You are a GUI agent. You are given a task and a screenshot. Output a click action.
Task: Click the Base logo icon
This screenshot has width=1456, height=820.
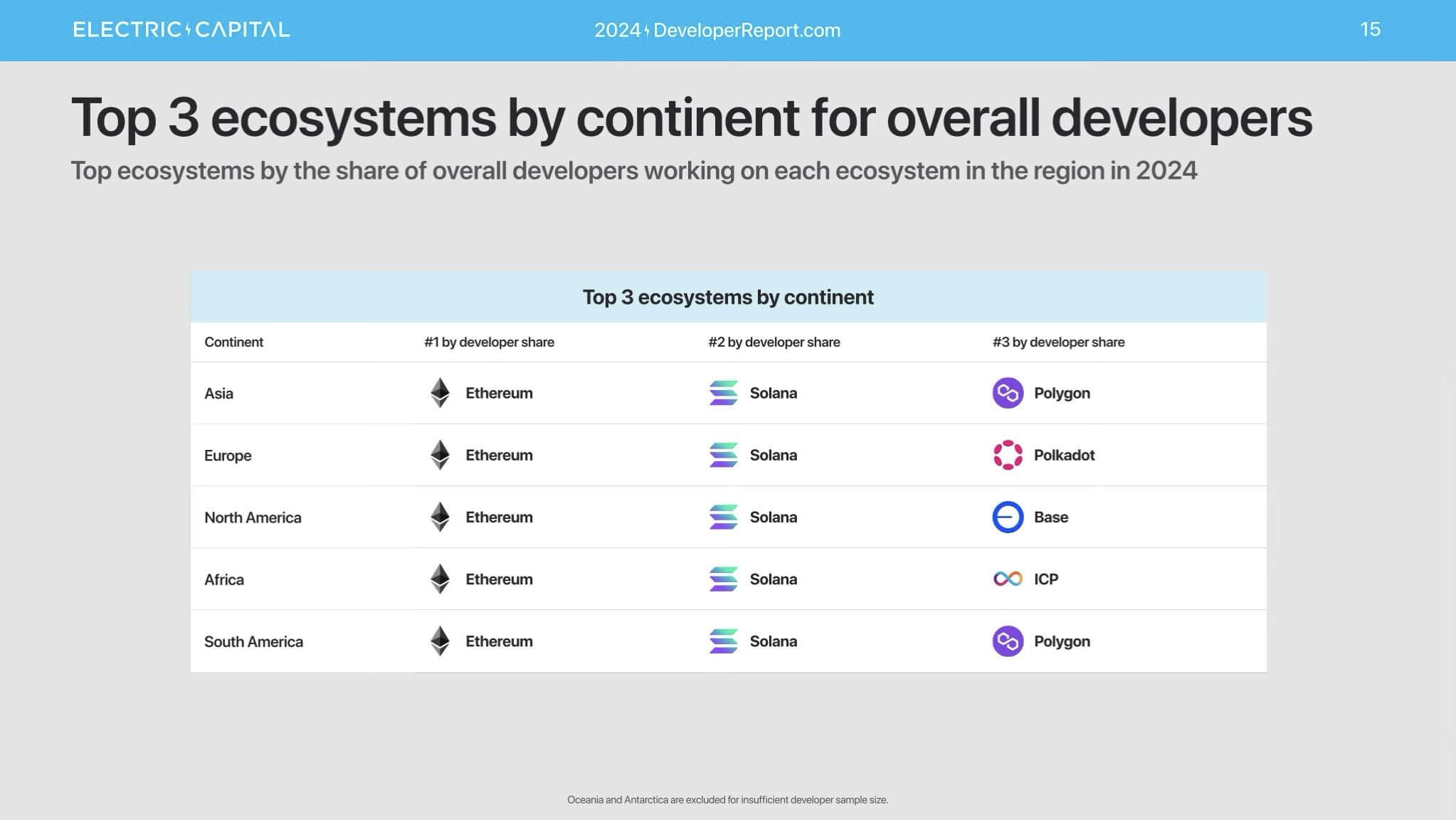(1008, 517)
